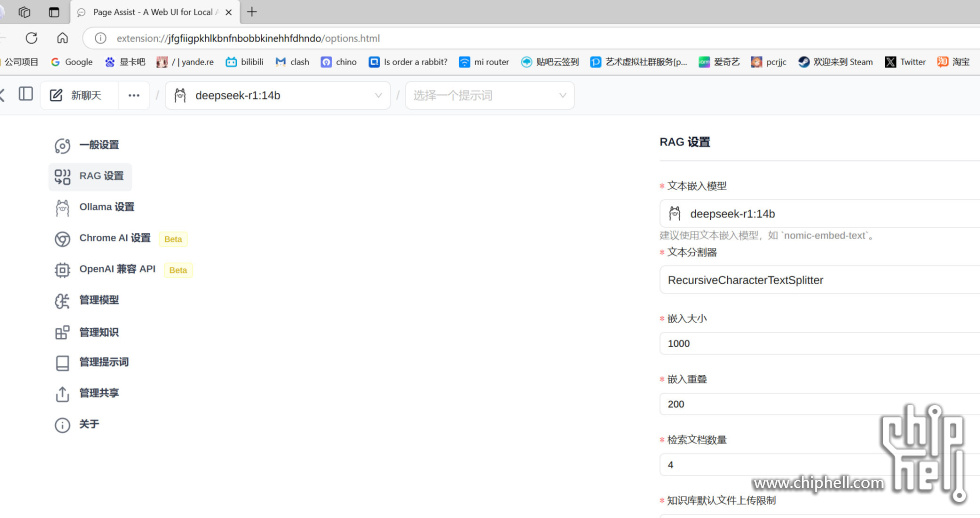Start a new chat with 新聊天 pencil icon

click(56, 95)
